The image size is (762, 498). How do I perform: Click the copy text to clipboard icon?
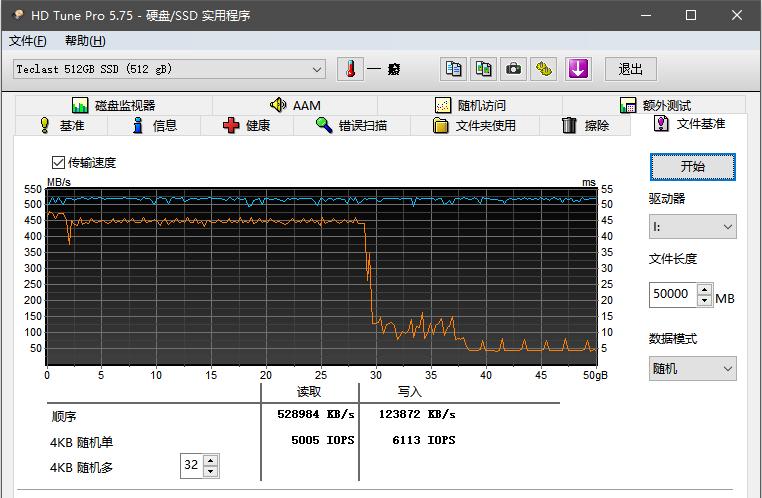click(453, 69)
